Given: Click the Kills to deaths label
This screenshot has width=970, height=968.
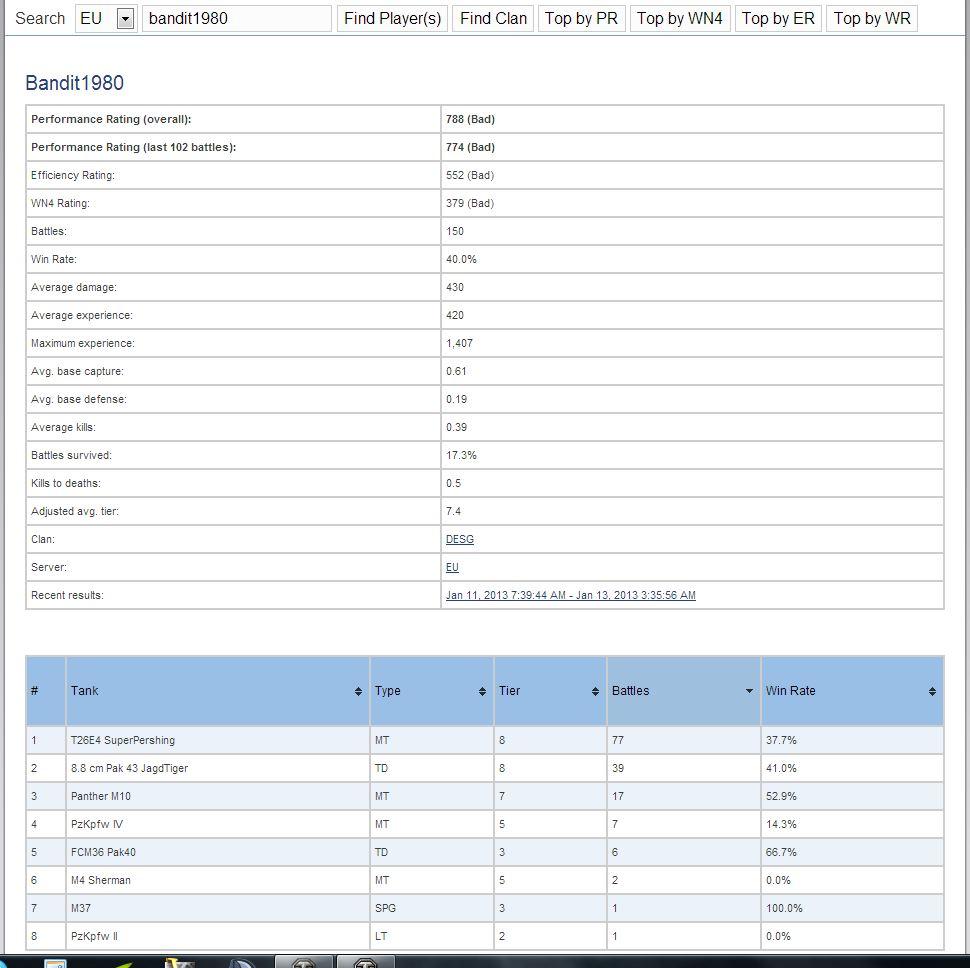Looking at the screenshot, I should point(66,483).
